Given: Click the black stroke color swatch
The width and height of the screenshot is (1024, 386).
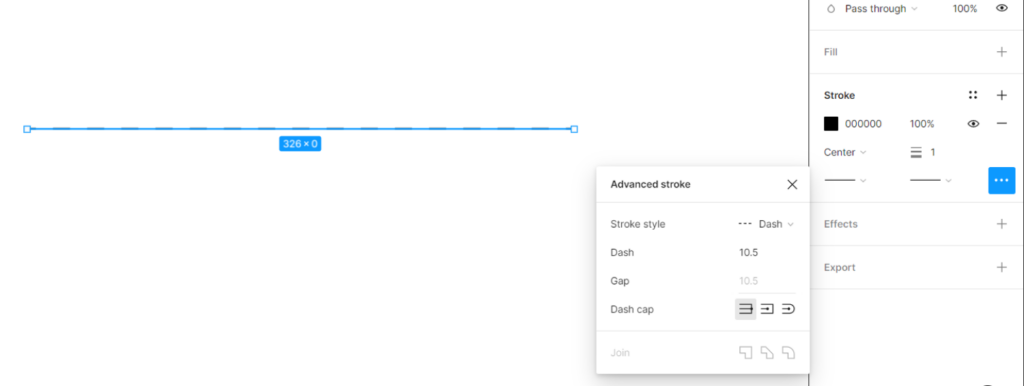Looking at the screenshot, I should coord(831,123).
